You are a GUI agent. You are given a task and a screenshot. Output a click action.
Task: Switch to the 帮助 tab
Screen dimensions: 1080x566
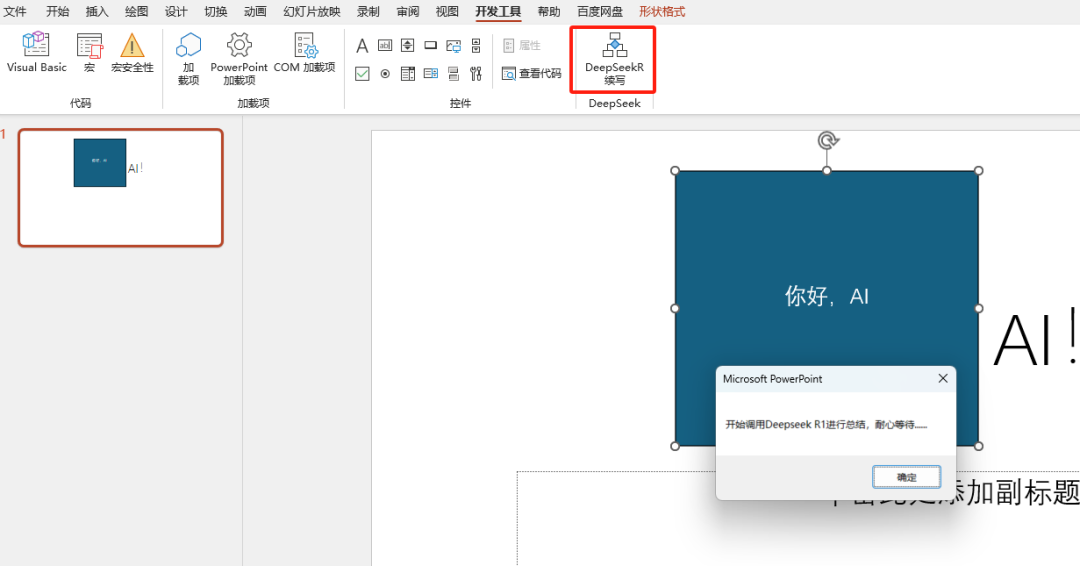coord(549,12)
